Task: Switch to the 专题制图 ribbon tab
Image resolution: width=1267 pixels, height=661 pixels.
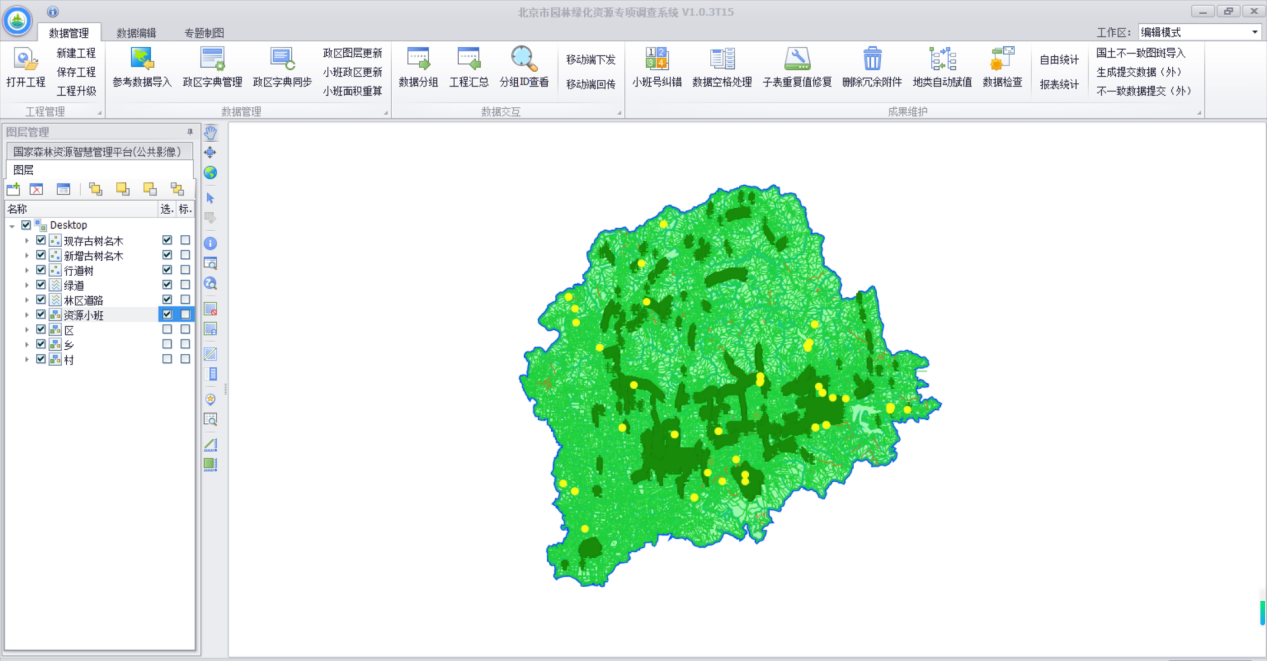Action: click(204, 33)
